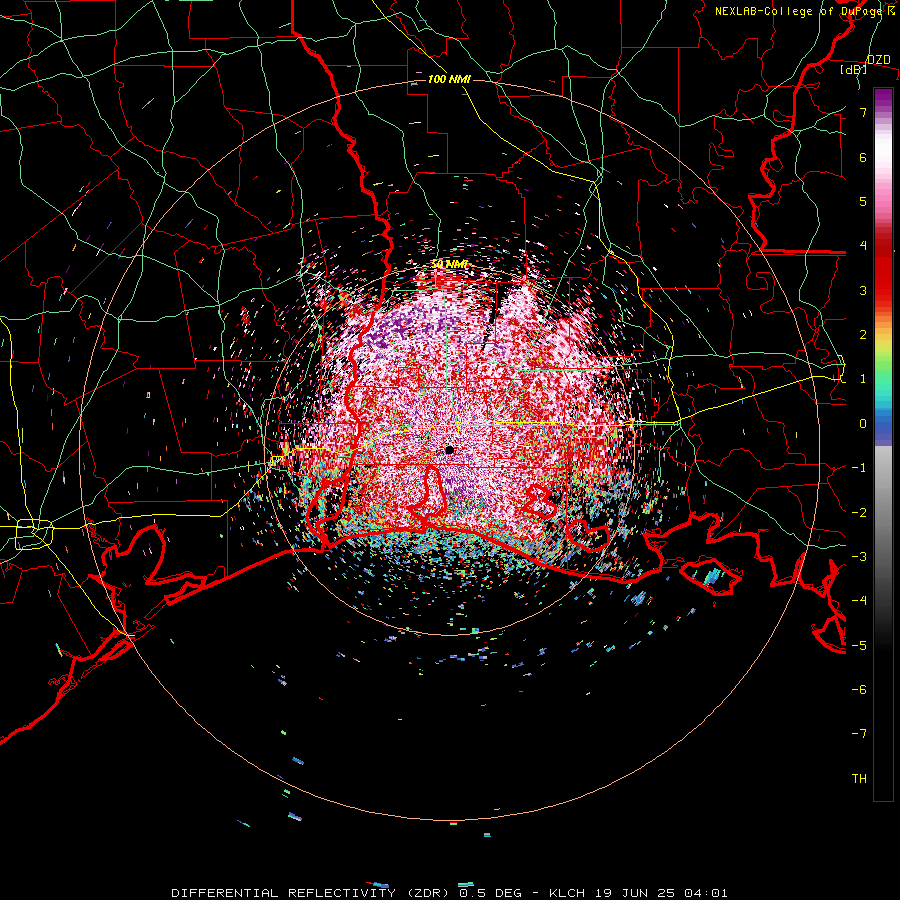
Task: Click the 100 NMI range ring label
Action: (449, 79)
